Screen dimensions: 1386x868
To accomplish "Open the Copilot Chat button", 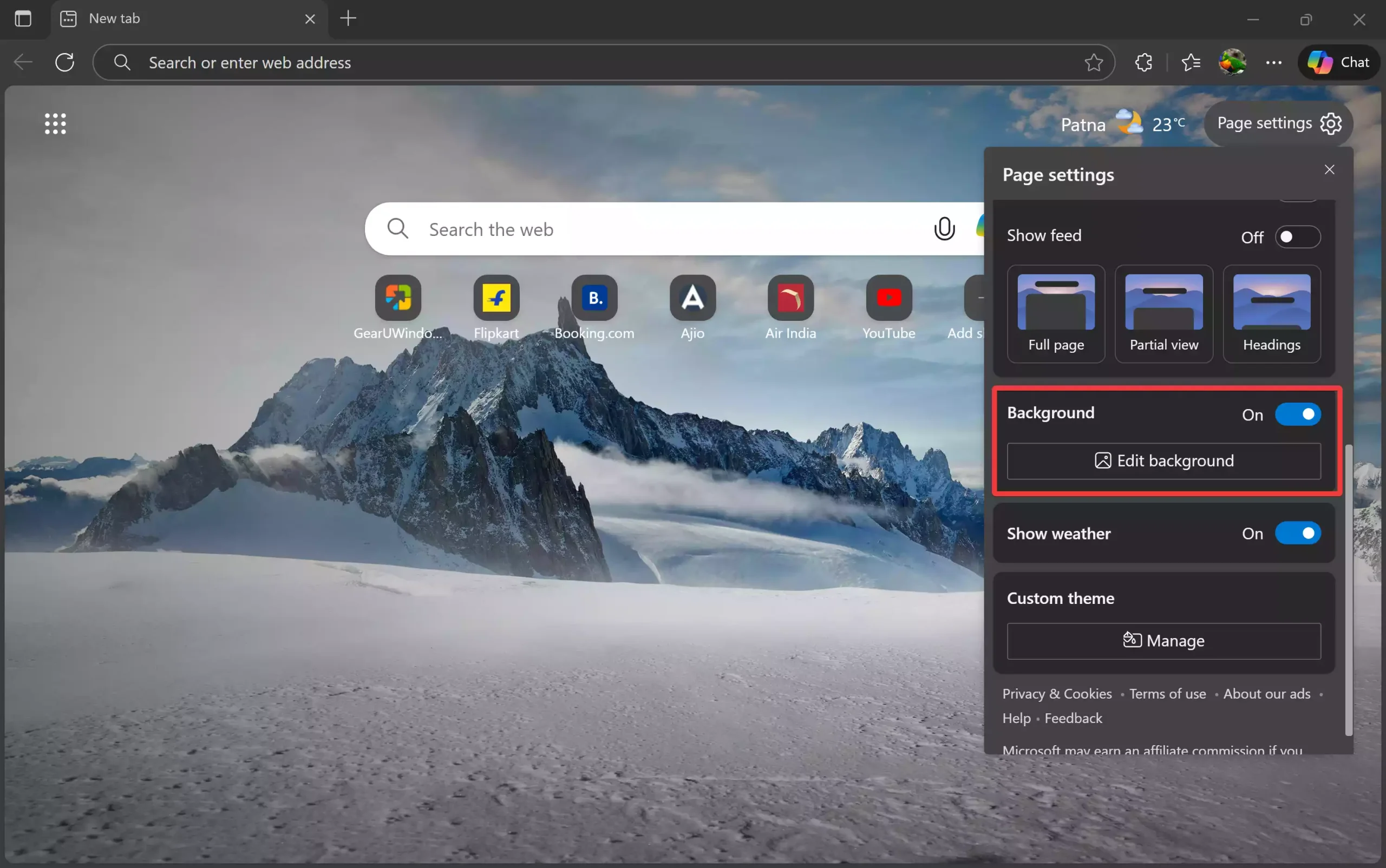I will pyautogui.click(x=1338, y=62).
